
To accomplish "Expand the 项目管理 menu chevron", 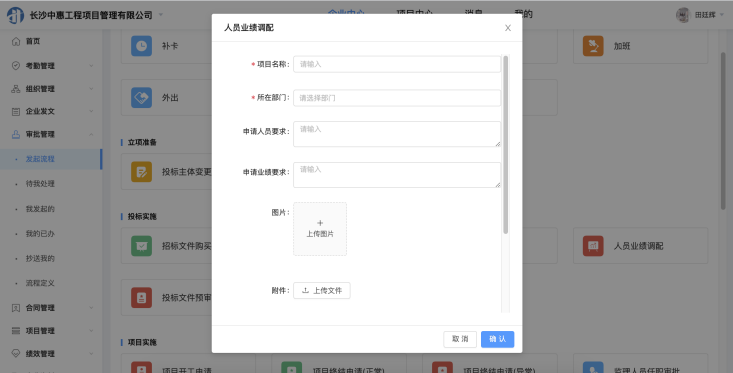I will [91, 330].
